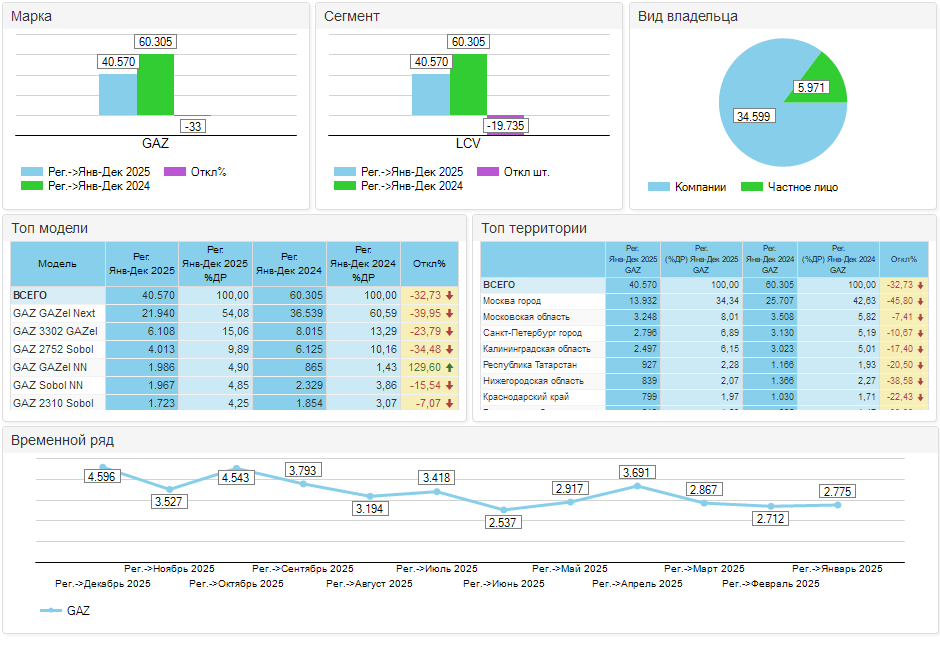Click the red down arrow beside Москва город
This screenshot has width=940, height=664.
[x=920, y=301]
